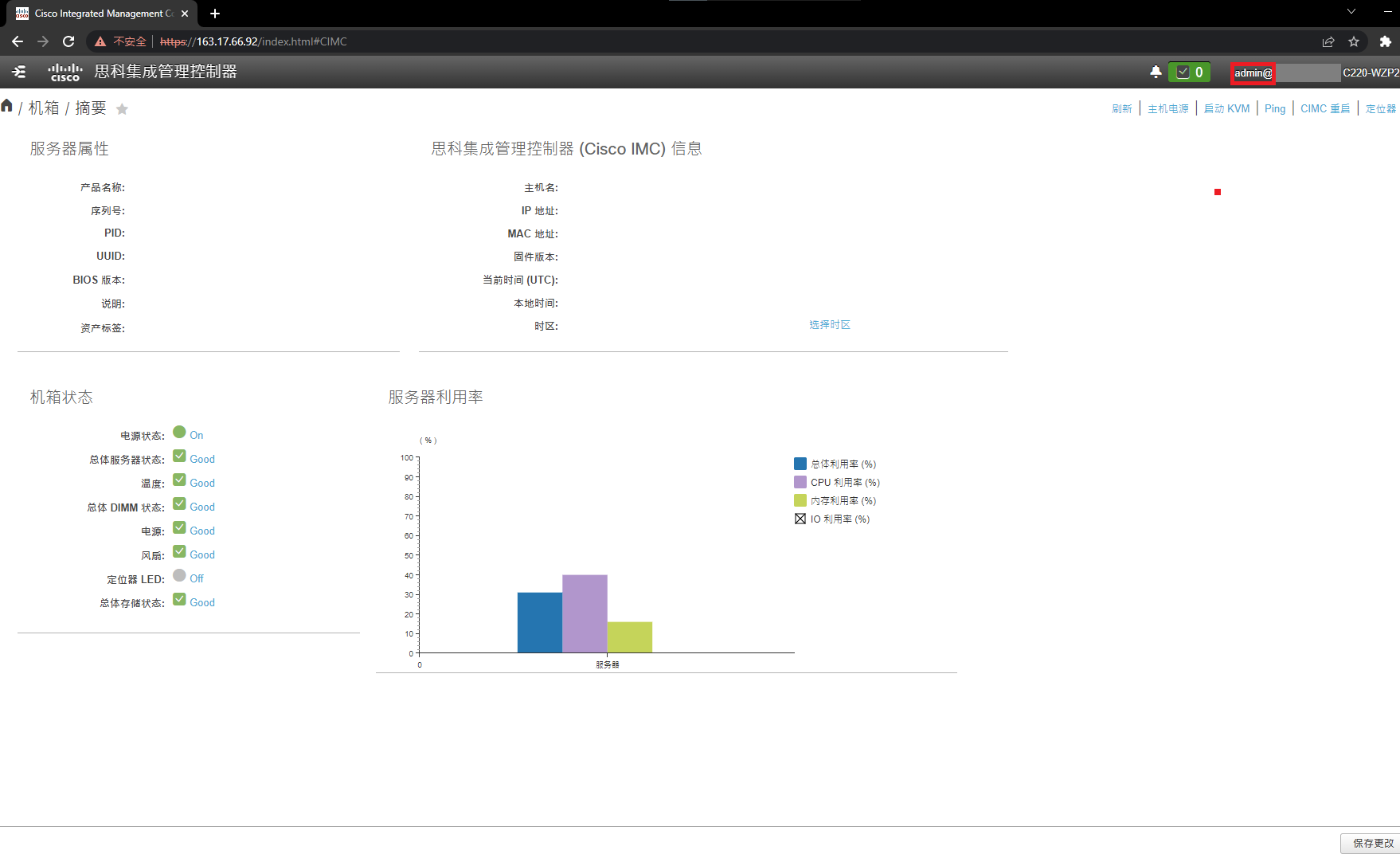The width and height of the screenshot is (1400, 858).
Task: Click the locator LED Off indicator
Action: (179, 575)
